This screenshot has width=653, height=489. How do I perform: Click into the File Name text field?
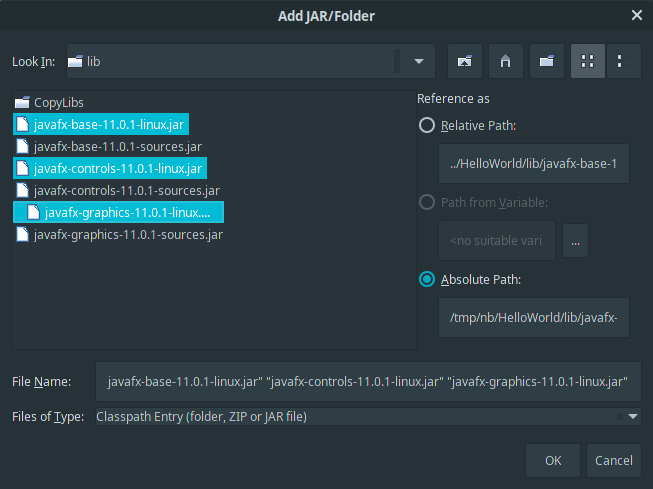coord(367,381)
